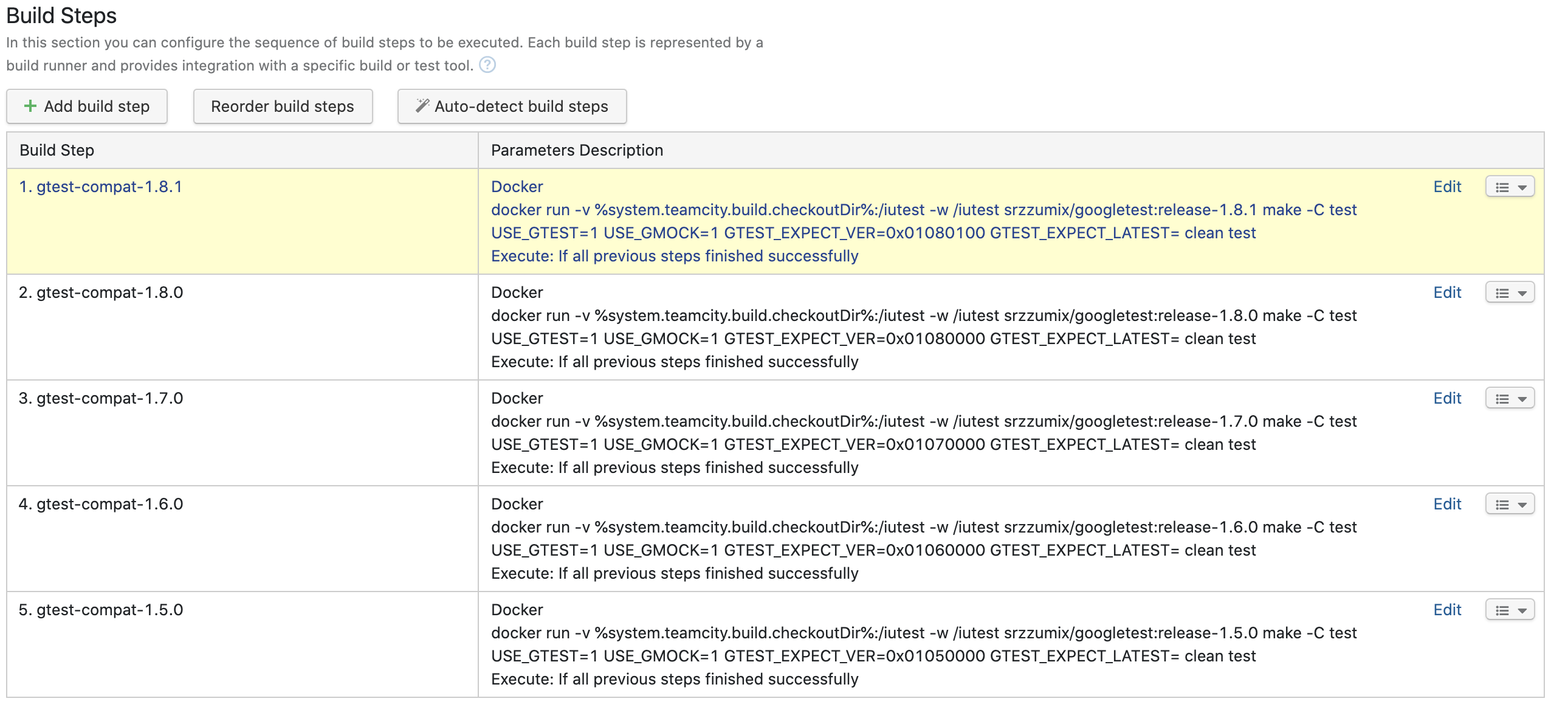Click the magic wand auto-detect icon
The width and height of the screenshot is (1568, 721).
422,106
